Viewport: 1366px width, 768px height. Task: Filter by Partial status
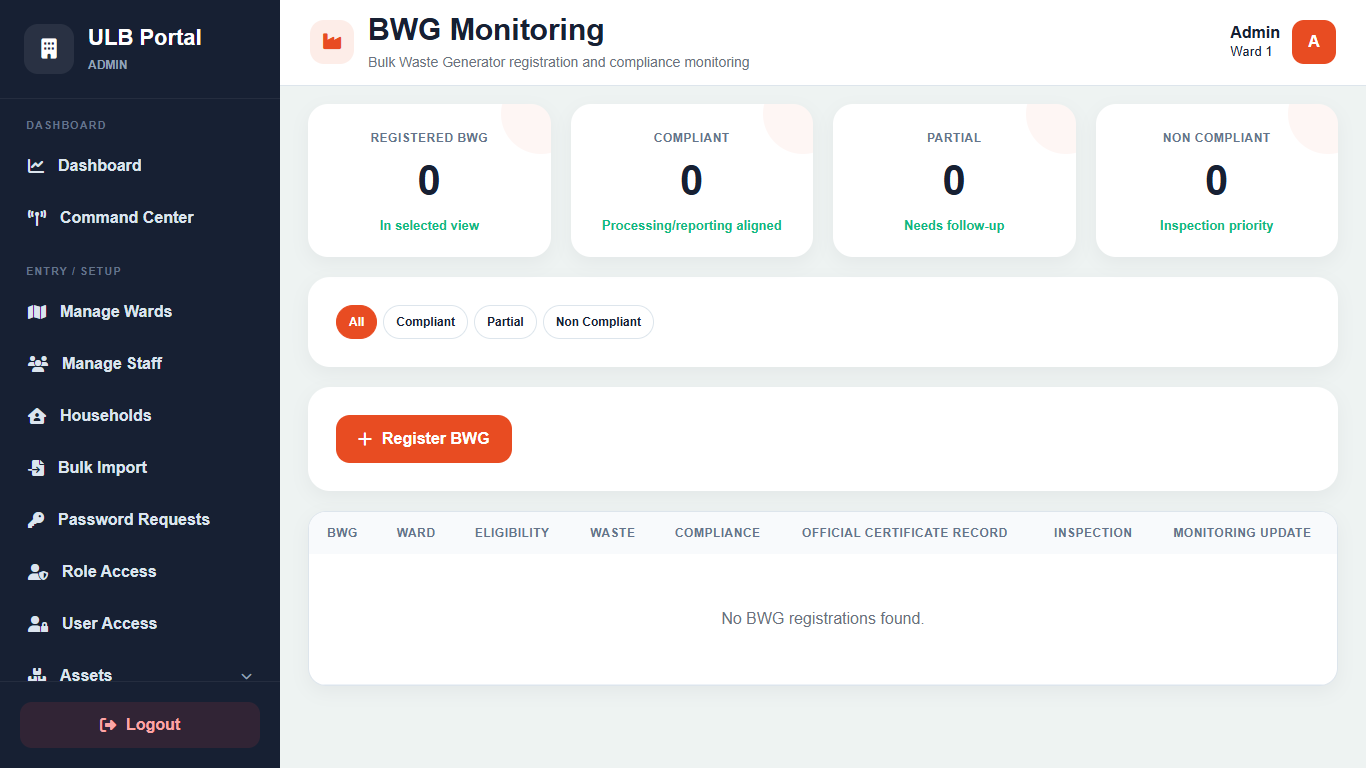(x=505, y=322)
